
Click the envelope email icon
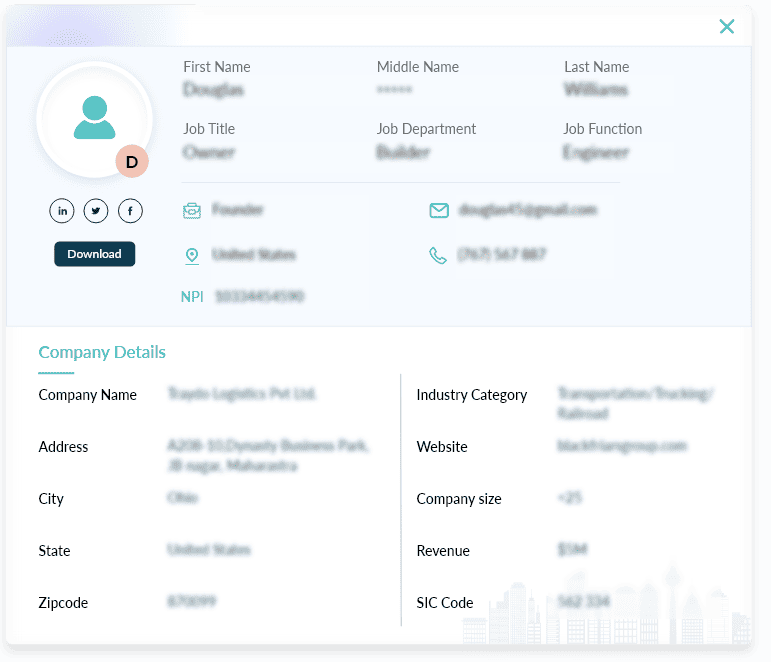click(439, 210)
